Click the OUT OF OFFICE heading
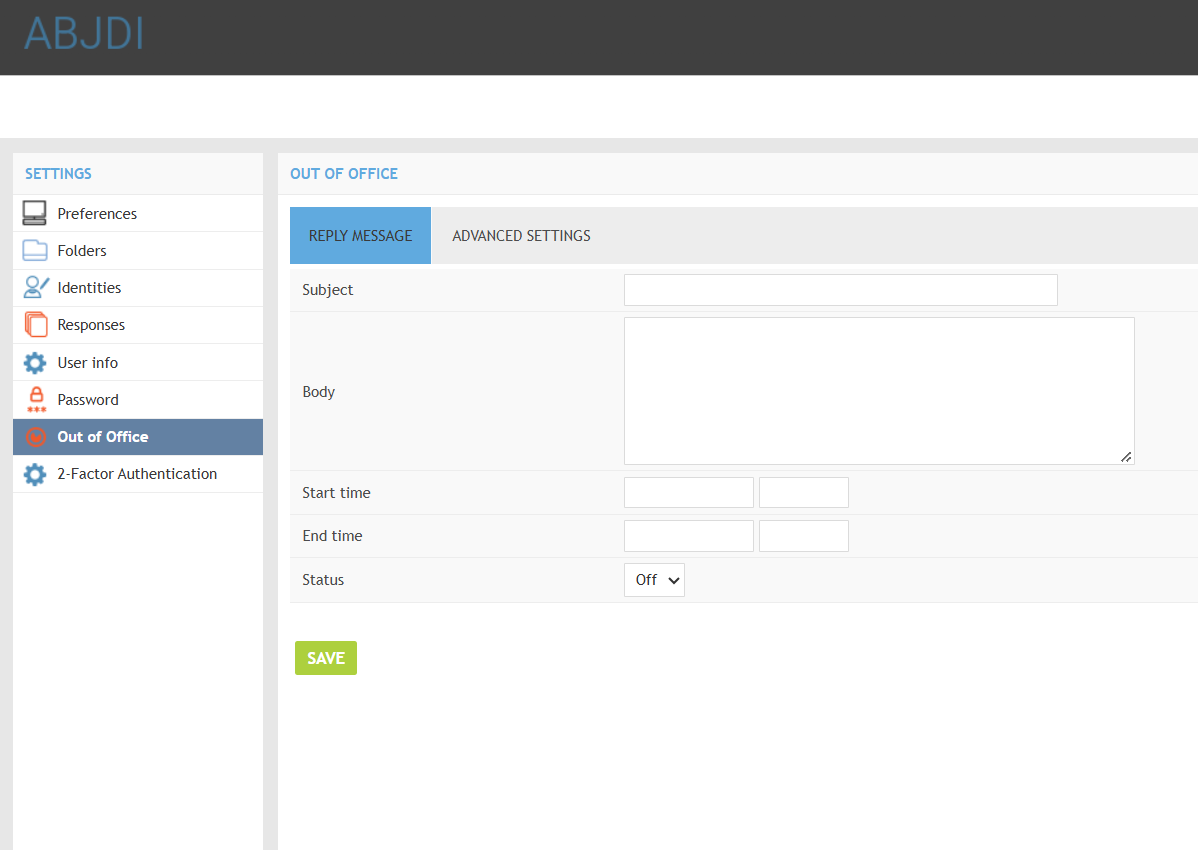Screen dimensions: 1198x850 (x=344, y=173)
